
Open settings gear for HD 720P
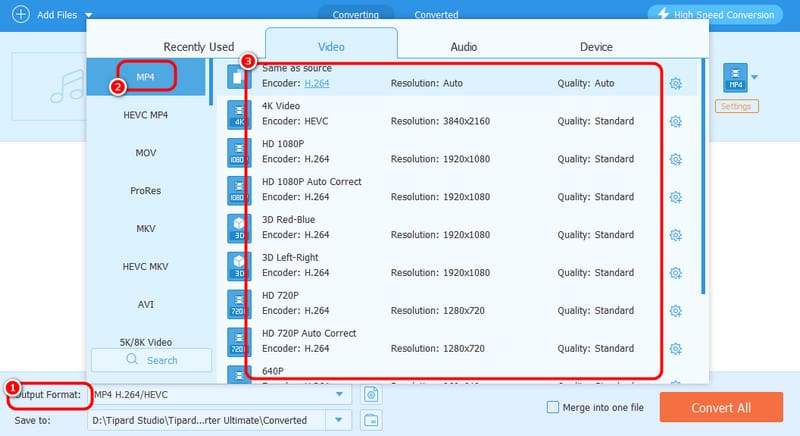(x=676, y=311)
